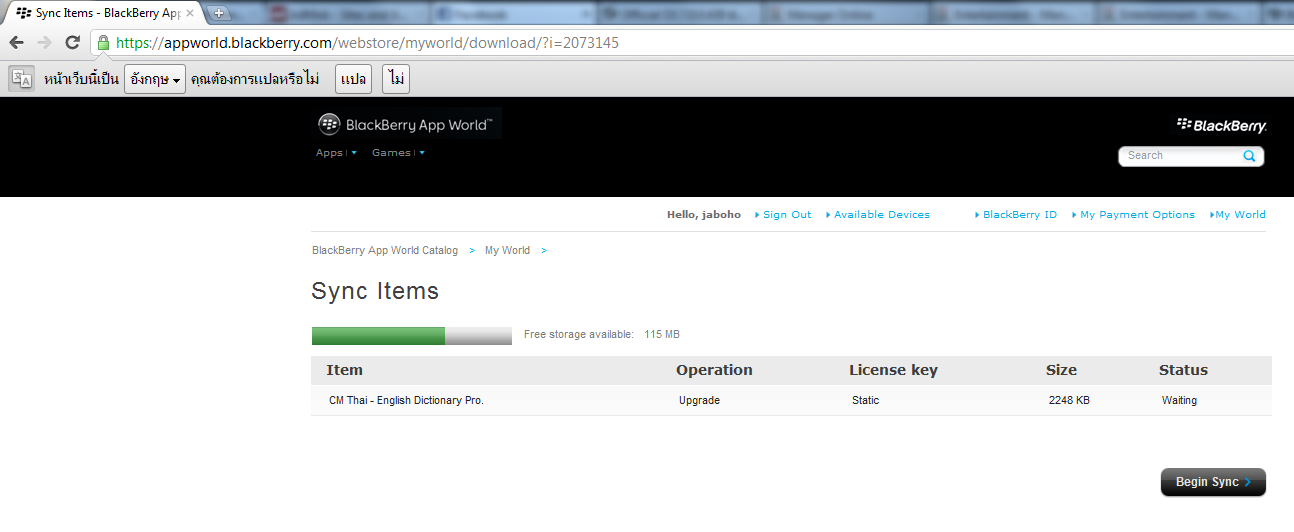Click the browser forward arrow
Viewport: 1294px width, 532px height.
tap(44, 42)
